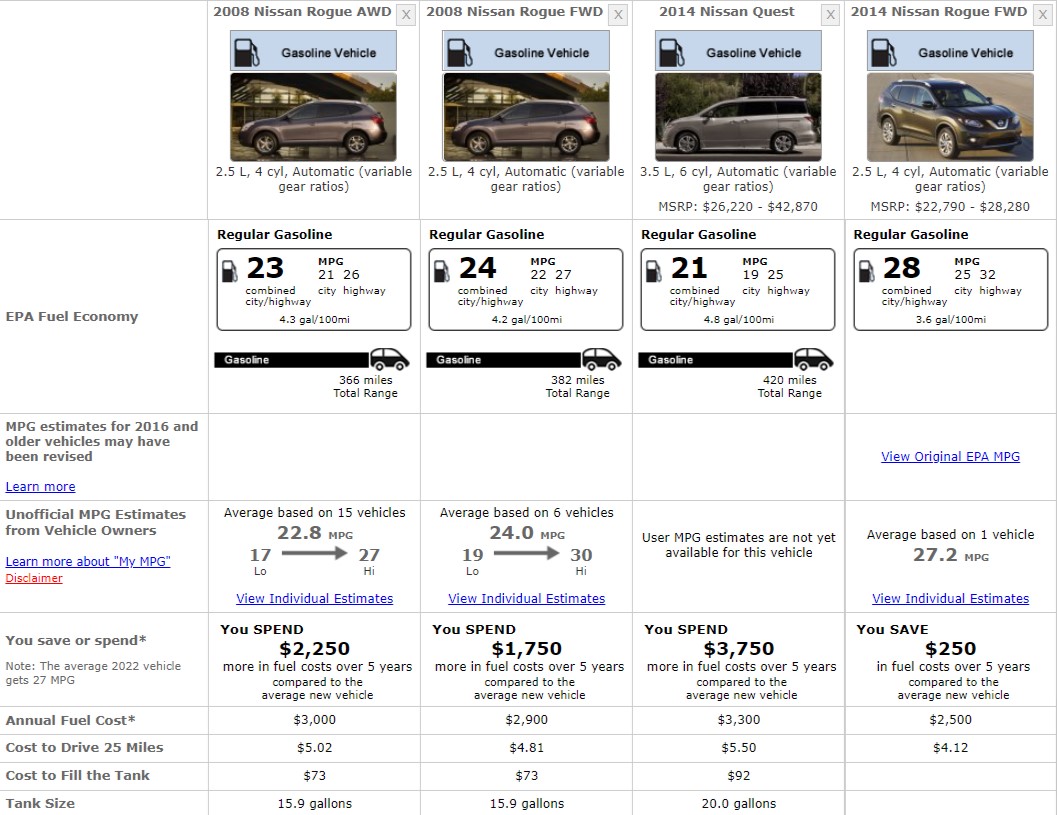This screenshot has width=1057, height=815.
Task: Click Gasoline Vehicle banner for 2014 Rogue FWD
Action: pos(950,51)
